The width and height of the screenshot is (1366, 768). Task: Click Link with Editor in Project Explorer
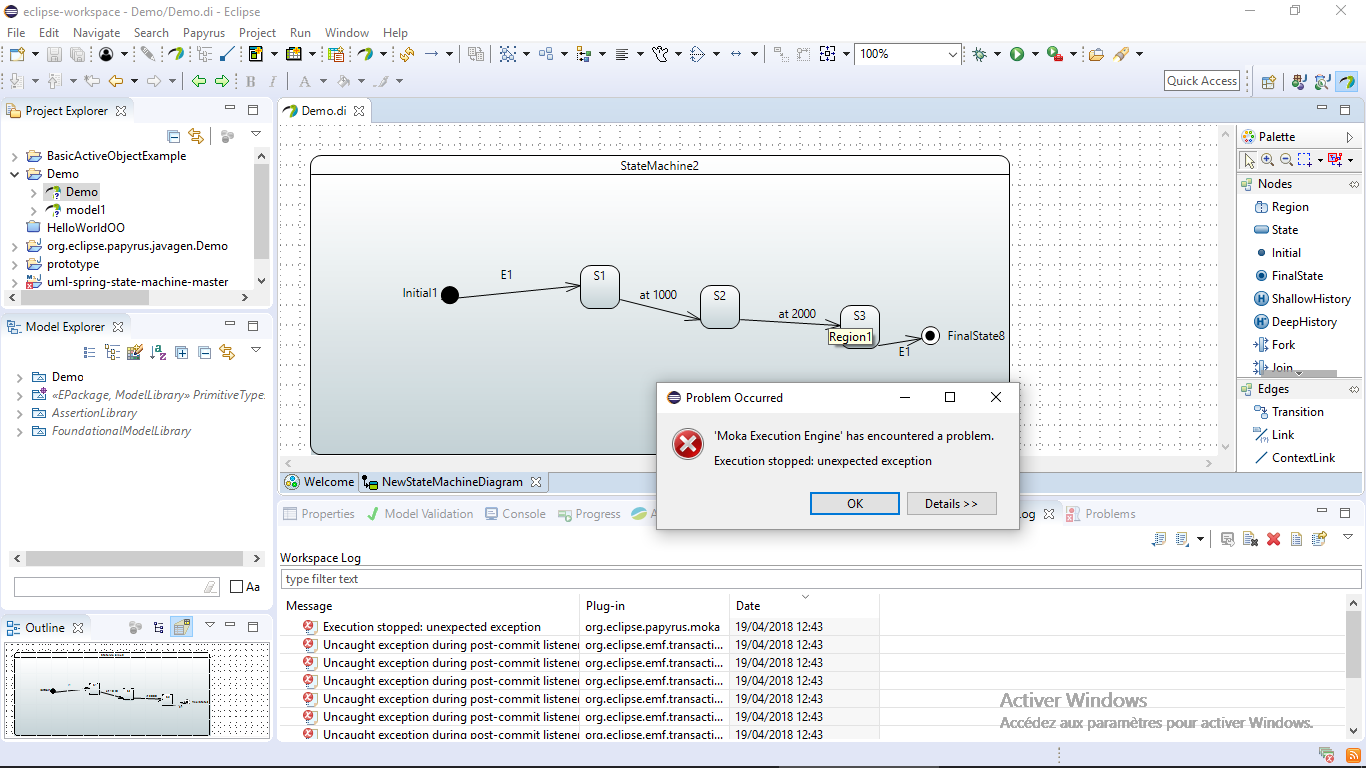[x=196, y=135]
